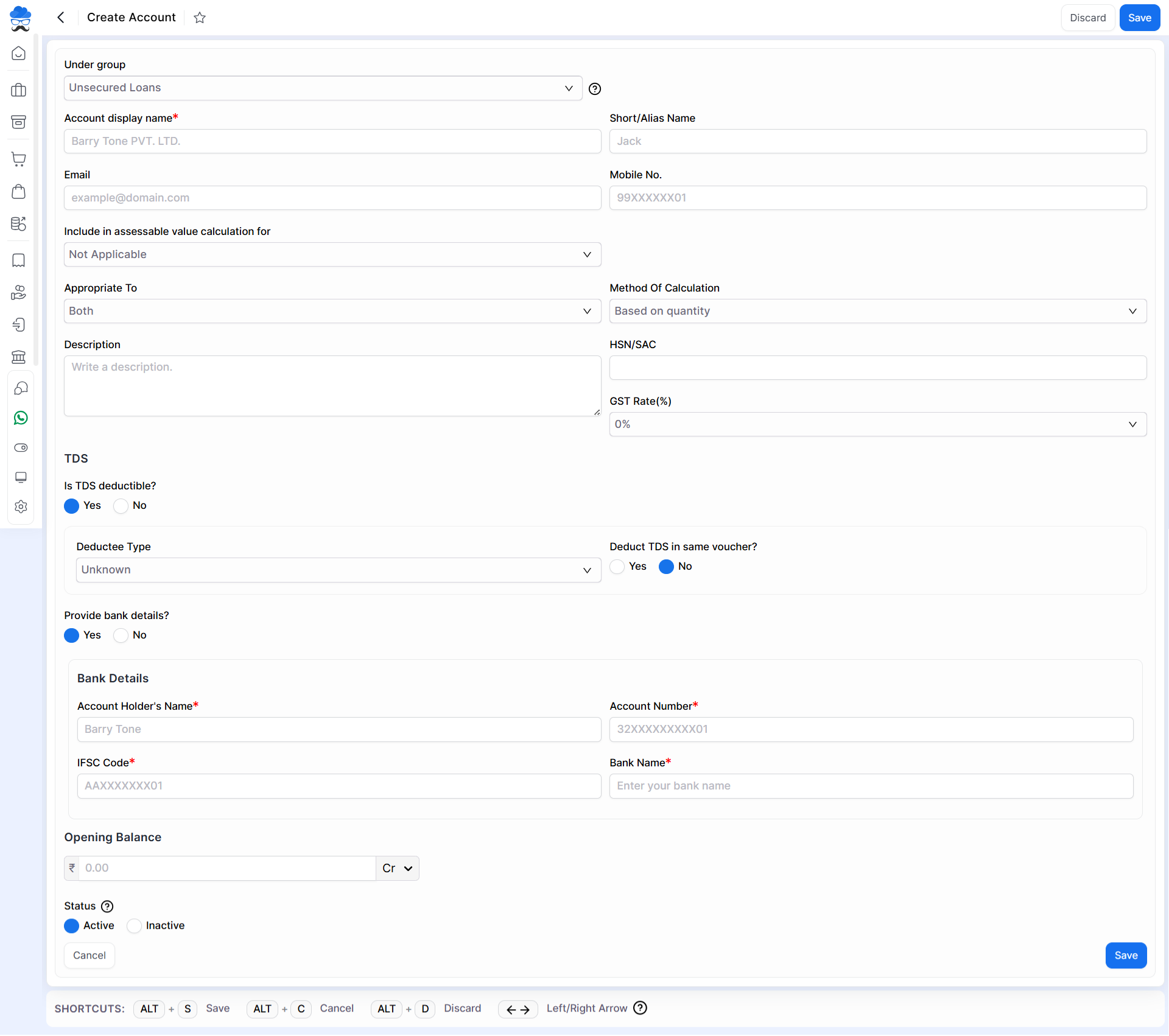Click the Cancel button

[90, 955]
